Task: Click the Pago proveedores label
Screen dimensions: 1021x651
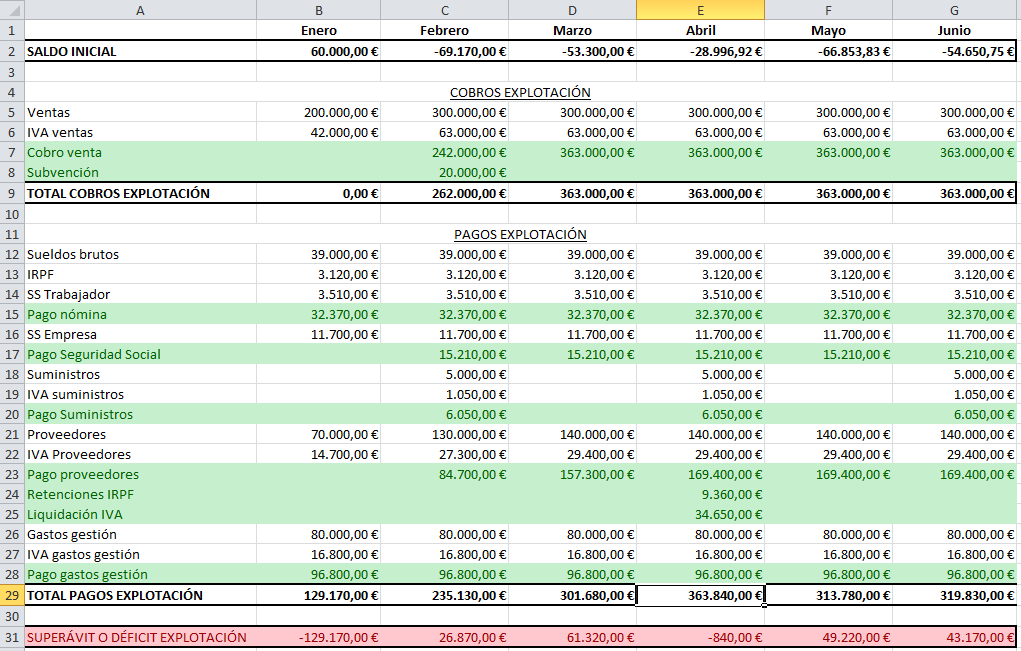Action: point(83,475)
